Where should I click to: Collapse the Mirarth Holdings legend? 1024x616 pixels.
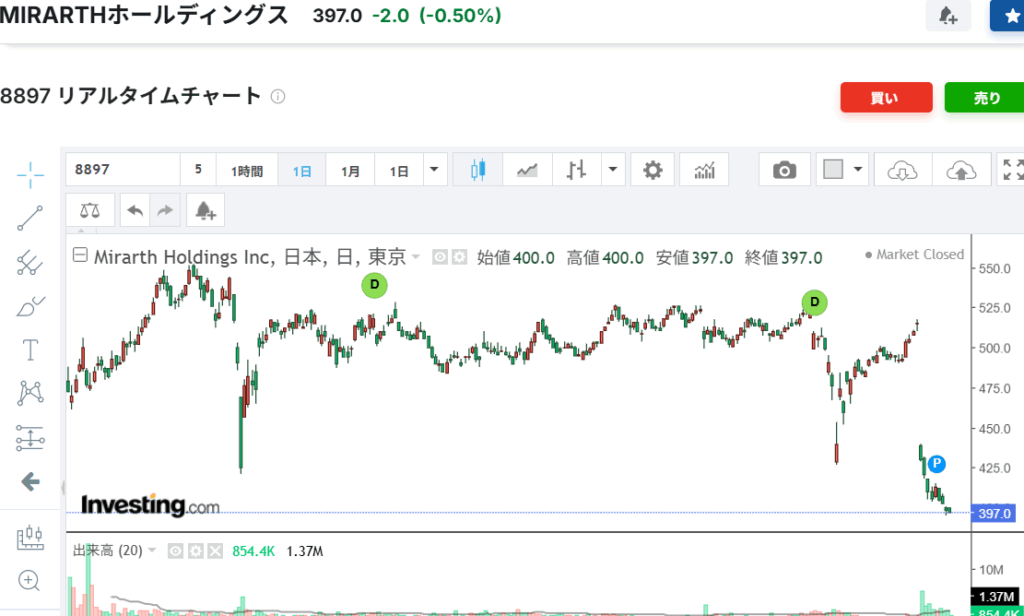(x=80, y=255)
